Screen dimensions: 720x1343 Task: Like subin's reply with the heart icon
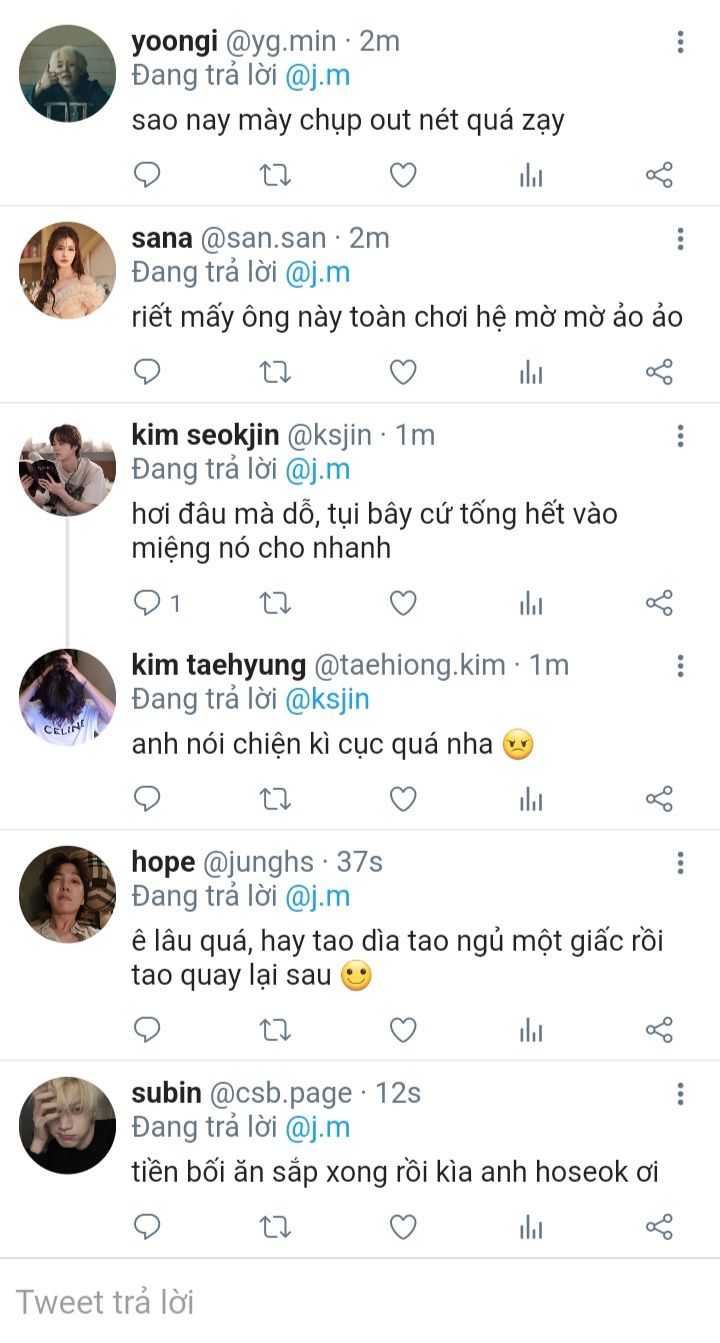pyautogui.click(x=402, y=1227)
